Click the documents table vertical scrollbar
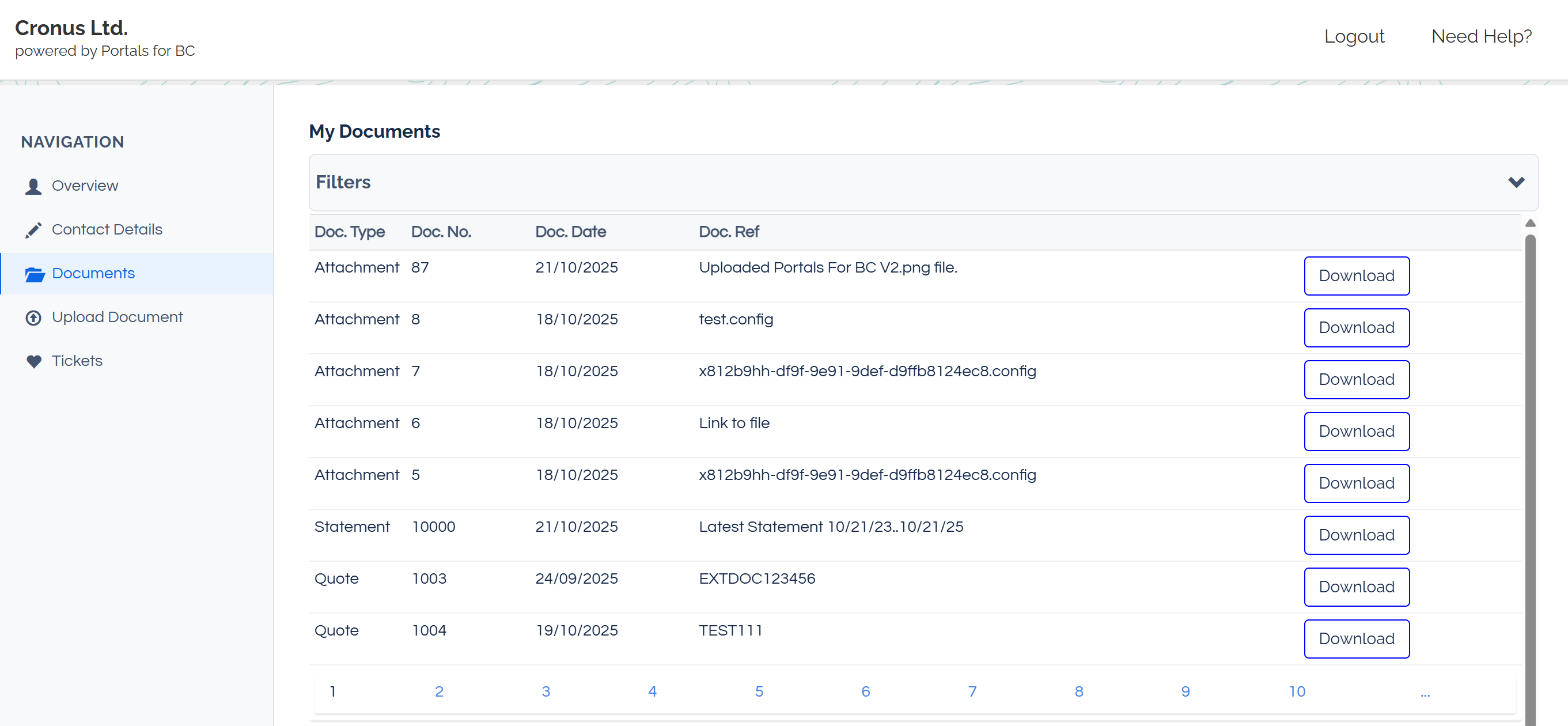The width and height of the screenshot is (1568, 726). tap(1529, 475)
